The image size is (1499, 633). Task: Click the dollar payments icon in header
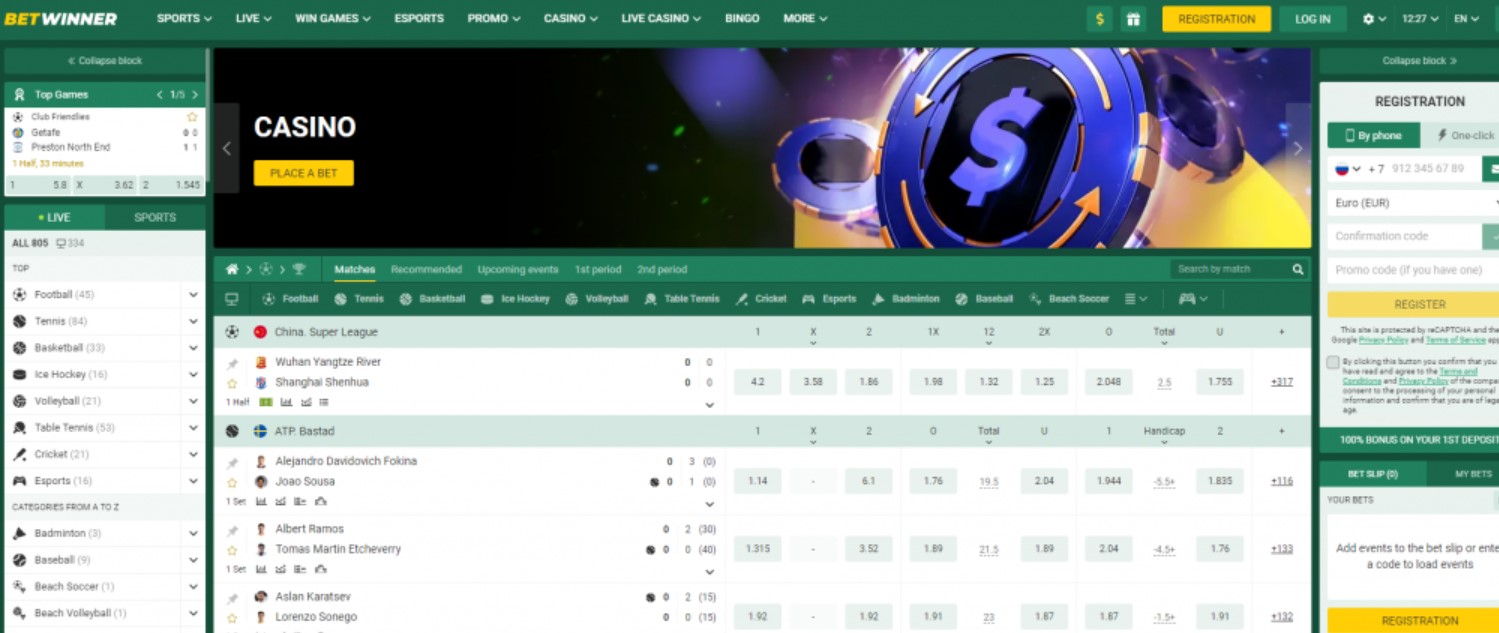pos(1100,19)
